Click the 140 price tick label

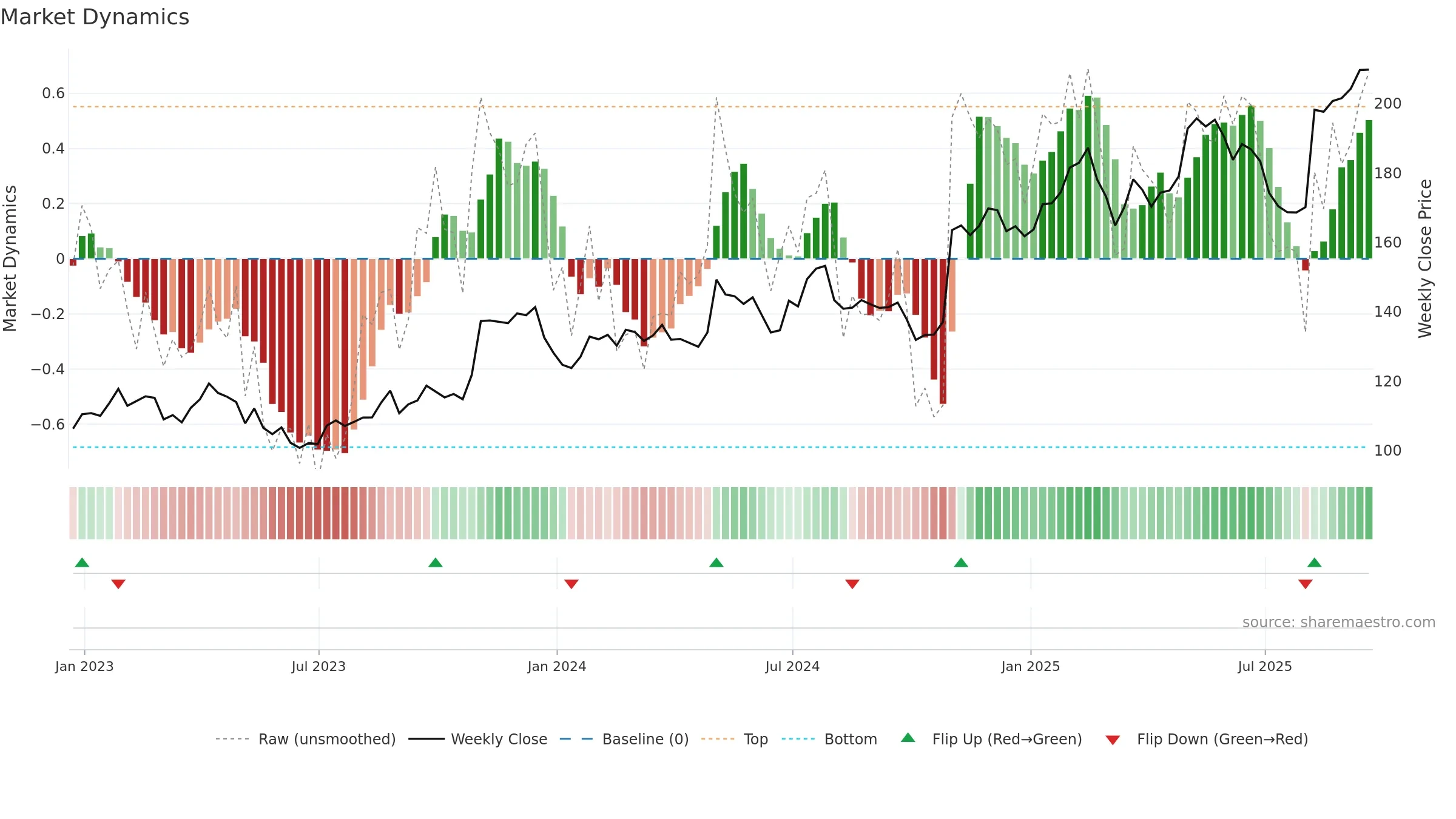[1388, 312]
